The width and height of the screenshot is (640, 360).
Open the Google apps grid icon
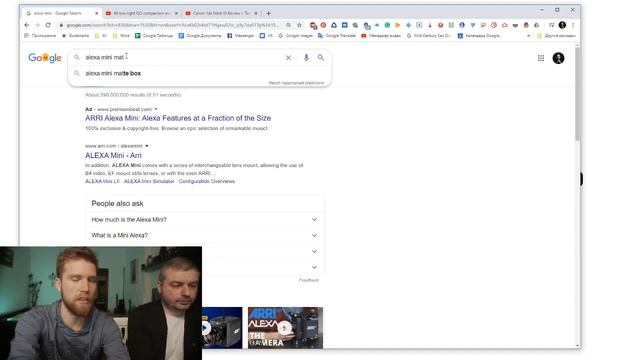[541, 58]
